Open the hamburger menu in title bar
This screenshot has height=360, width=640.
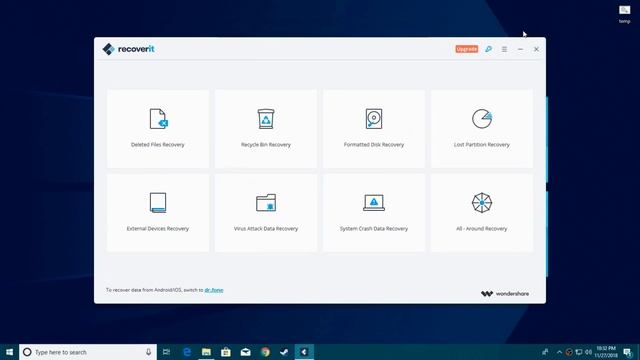click(x=504, y=49)
